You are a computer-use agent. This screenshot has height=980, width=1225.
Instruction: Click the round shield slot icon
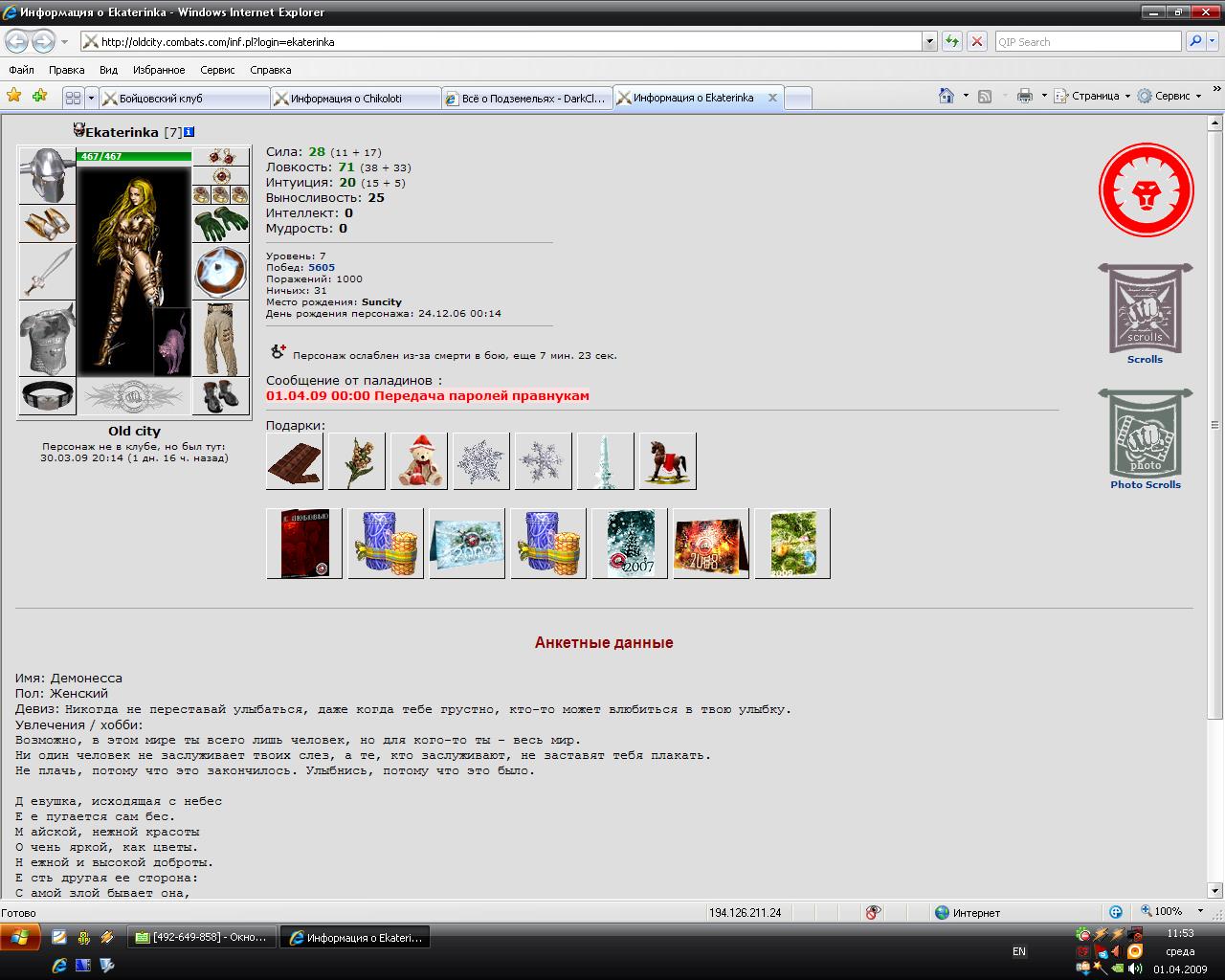222,272
